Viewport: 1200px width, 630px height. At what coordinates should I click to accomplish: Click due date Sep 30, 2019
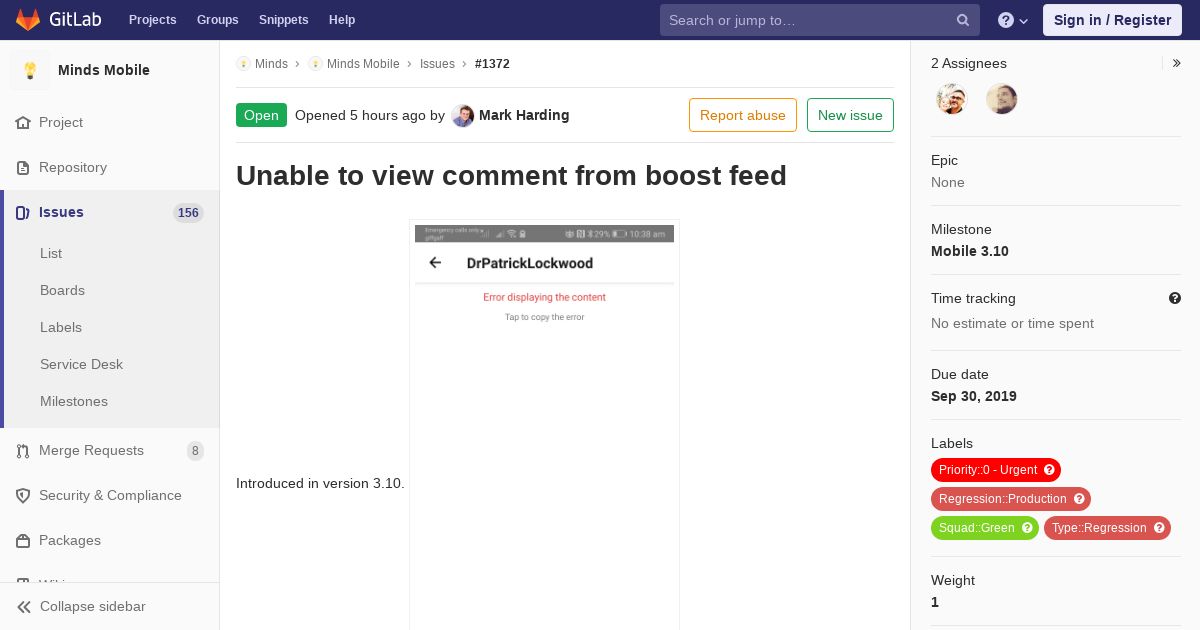[974, 396]
